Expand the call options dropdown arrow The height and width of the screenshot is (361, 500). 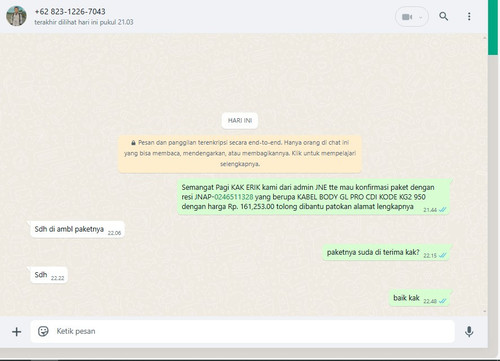(421, 17)
